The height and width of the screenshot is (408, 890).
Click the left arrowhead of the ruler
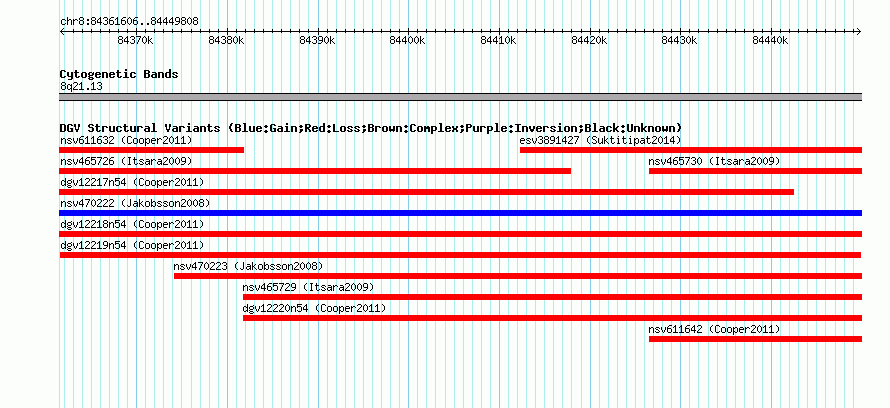point(62,32)
